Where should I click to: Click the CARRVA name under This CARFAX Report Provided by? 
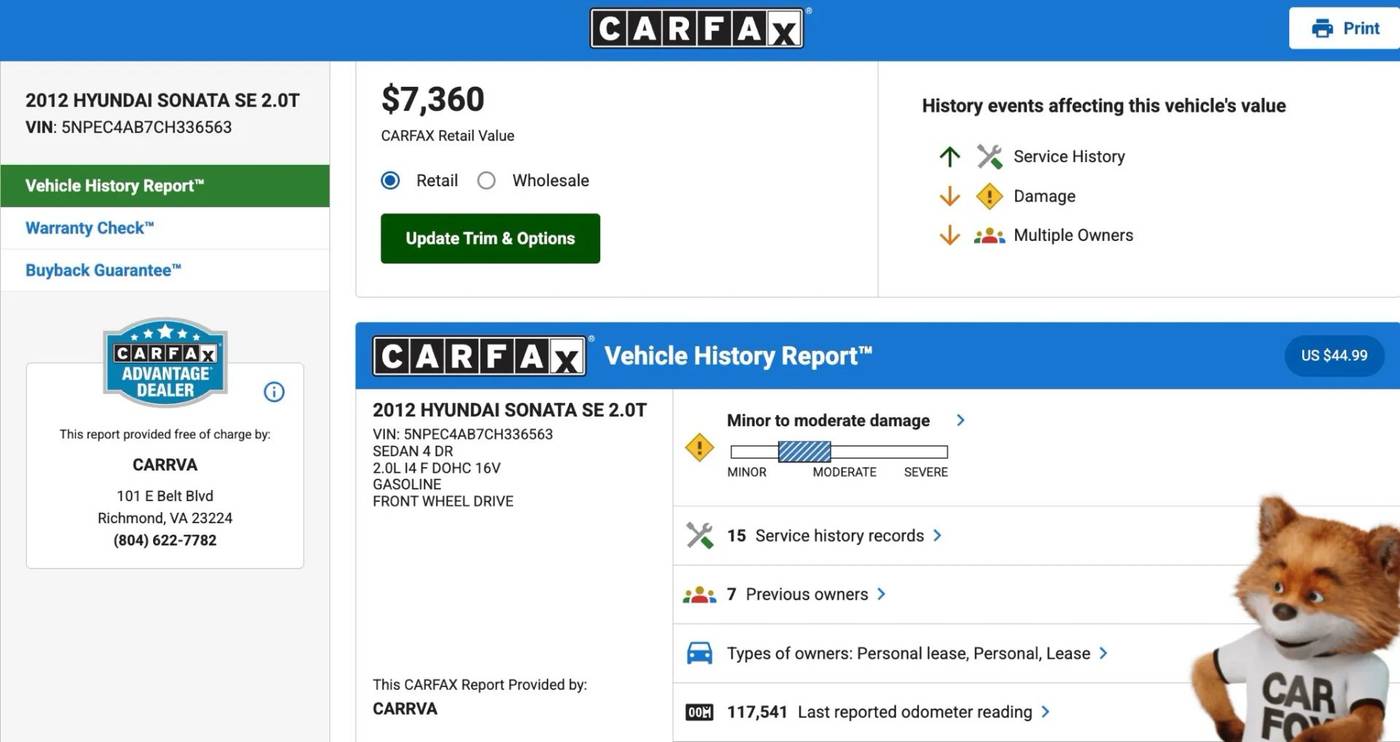(x=405, y=709)
